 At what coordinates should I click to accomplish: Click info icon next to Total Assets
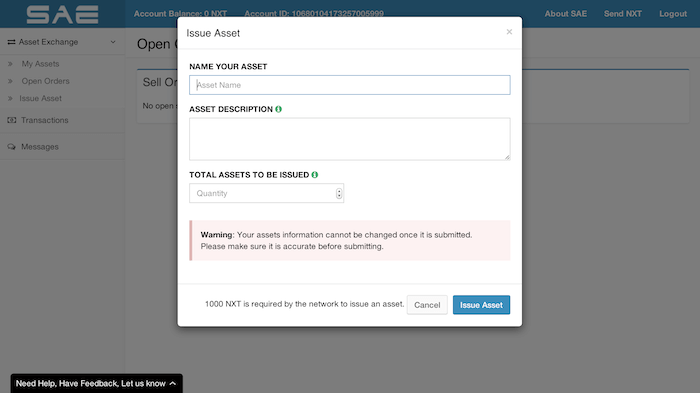[315, 175]
